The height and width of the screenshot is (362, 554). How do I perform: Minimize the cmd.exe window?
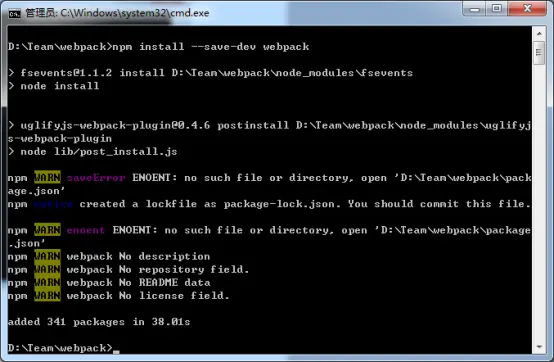click(475, 8)
